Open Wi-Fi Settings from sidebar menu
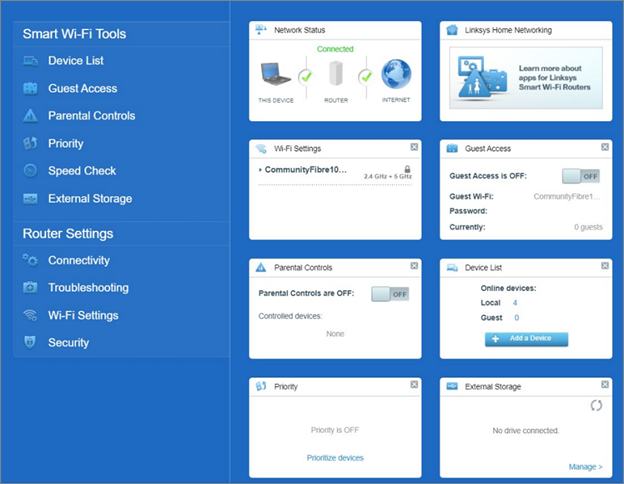Screen dimensions: 624x484 [83, 315]
